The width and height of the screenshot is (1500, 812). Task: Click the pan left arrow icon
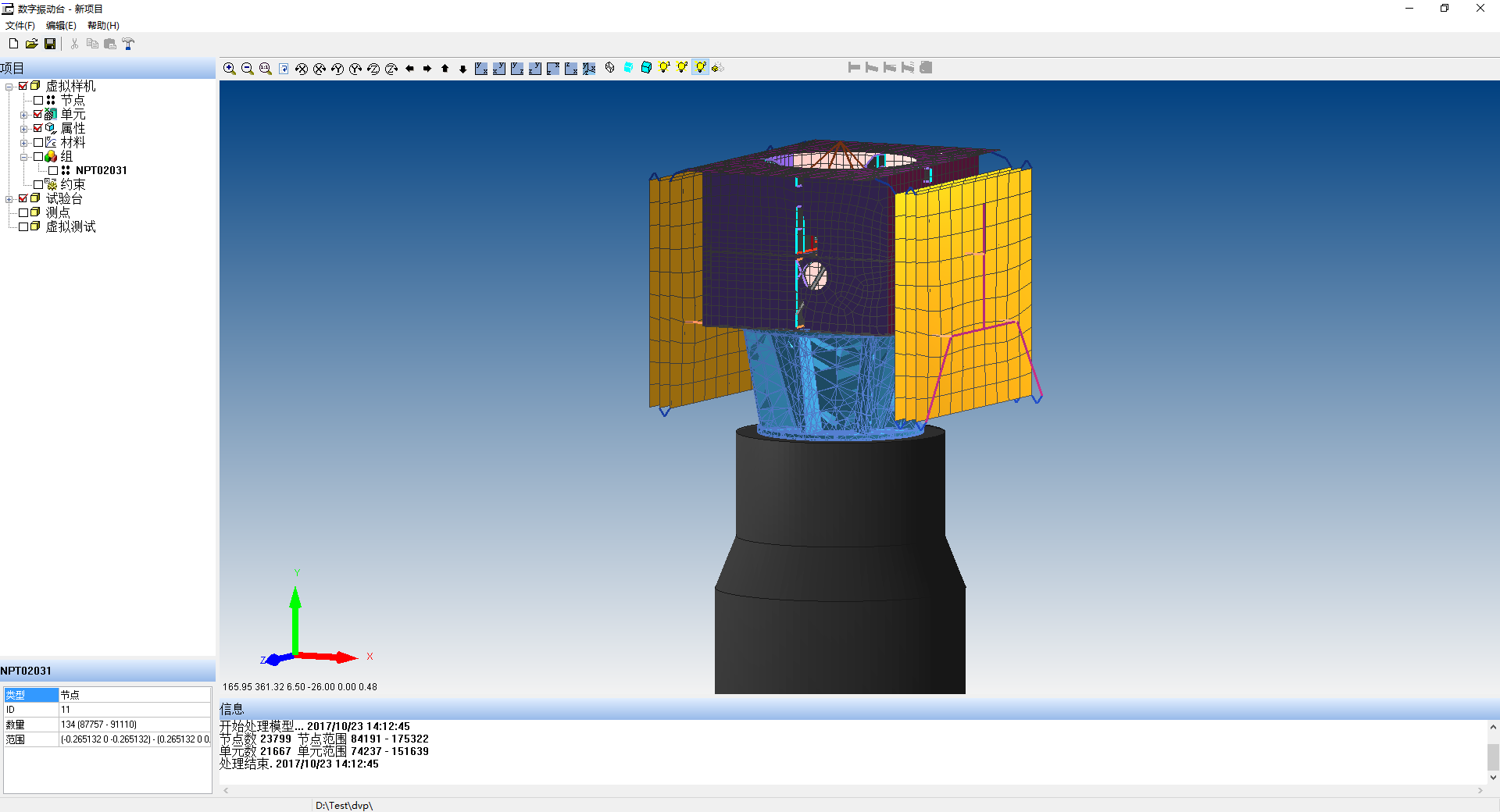pos(409,69)
